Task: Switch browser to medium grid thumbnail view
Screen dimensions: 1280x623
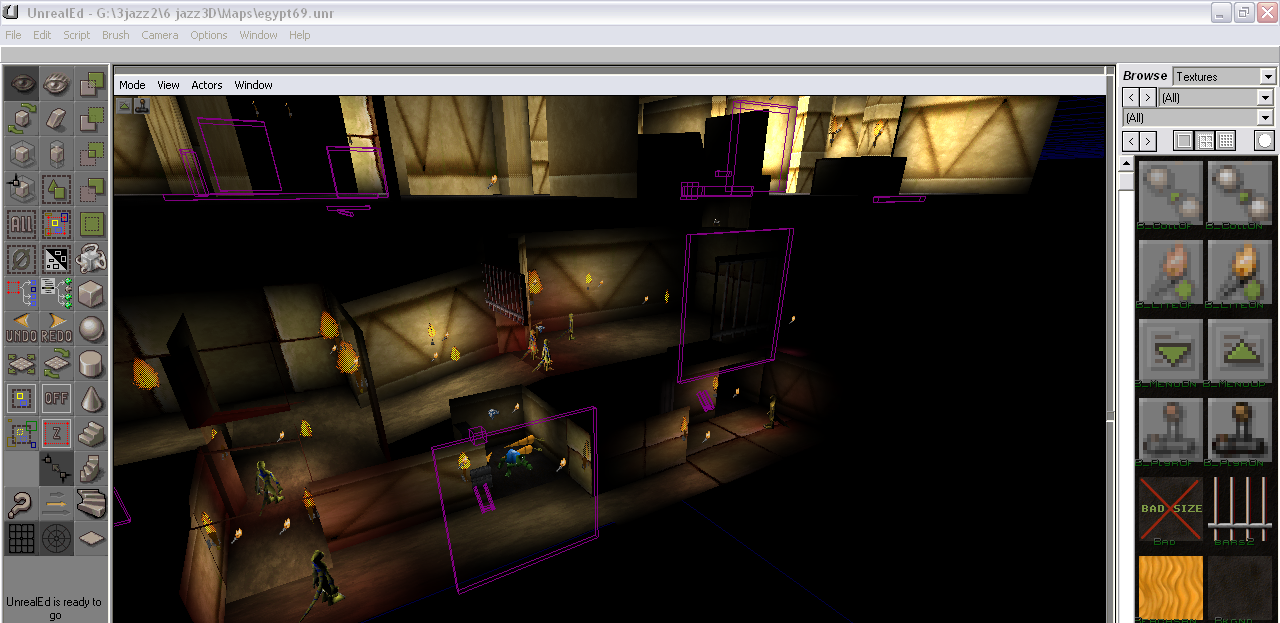Action: [x=1205, y=141]
